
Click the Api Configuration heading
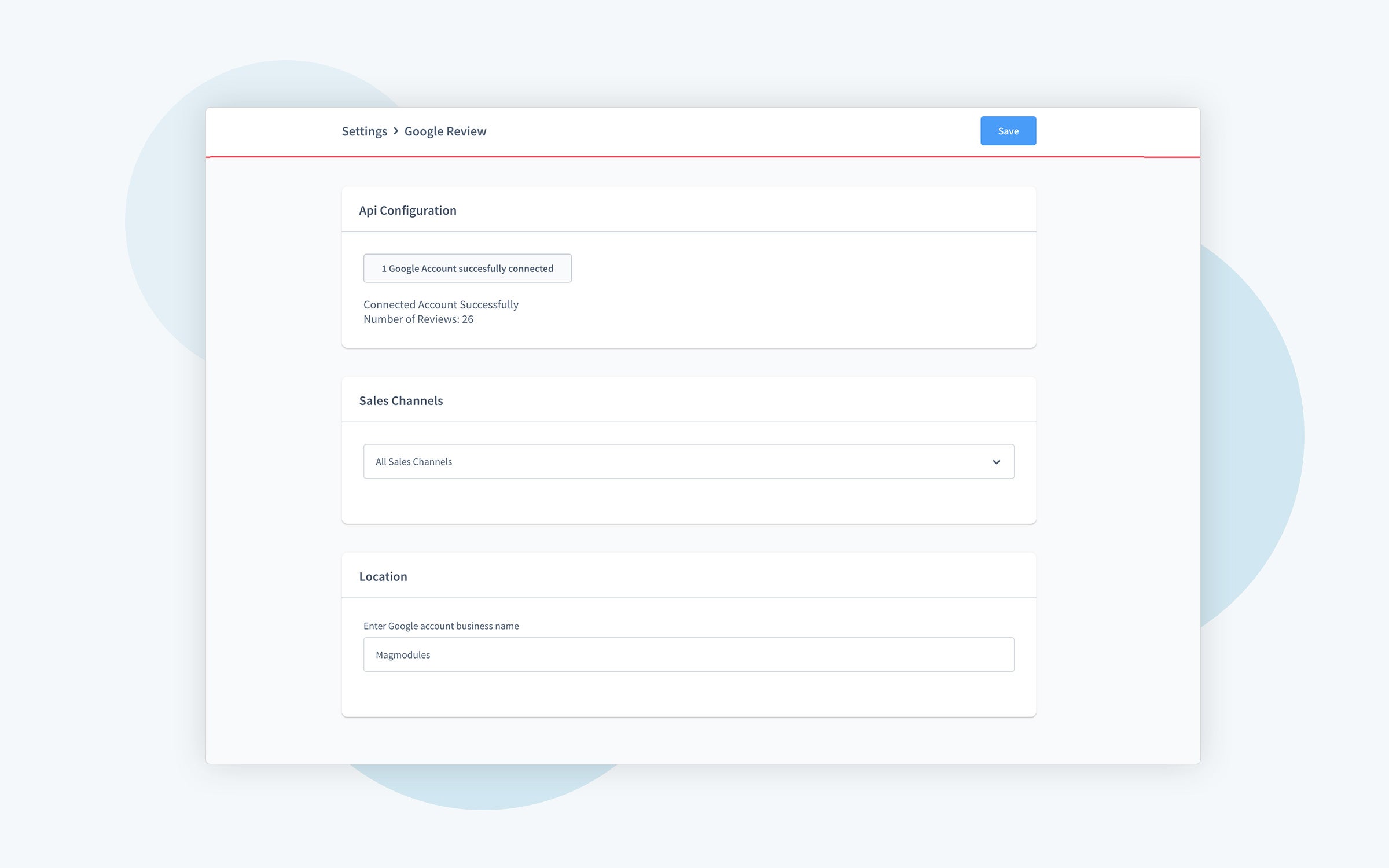tap(407, 210)
